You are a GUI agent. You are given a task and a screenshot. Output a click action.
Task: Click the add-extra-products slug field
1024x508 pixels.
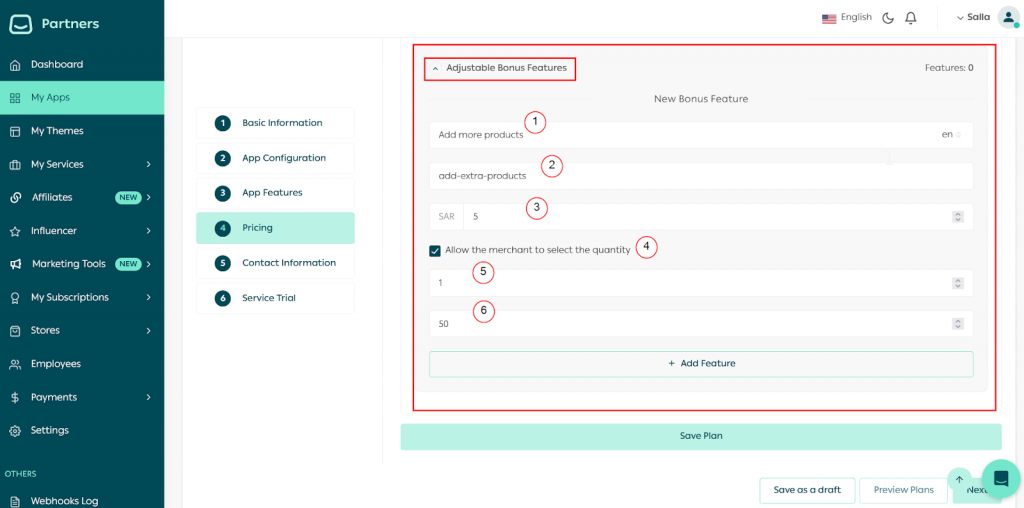click(x=700, y=176)
